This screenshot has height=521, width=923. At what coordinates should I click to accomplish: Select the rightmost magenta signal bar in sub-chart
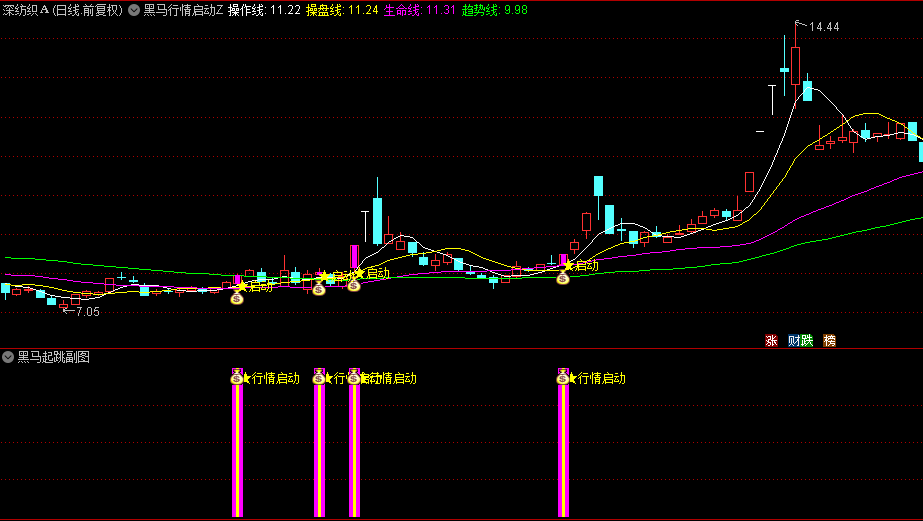point(563,443)
